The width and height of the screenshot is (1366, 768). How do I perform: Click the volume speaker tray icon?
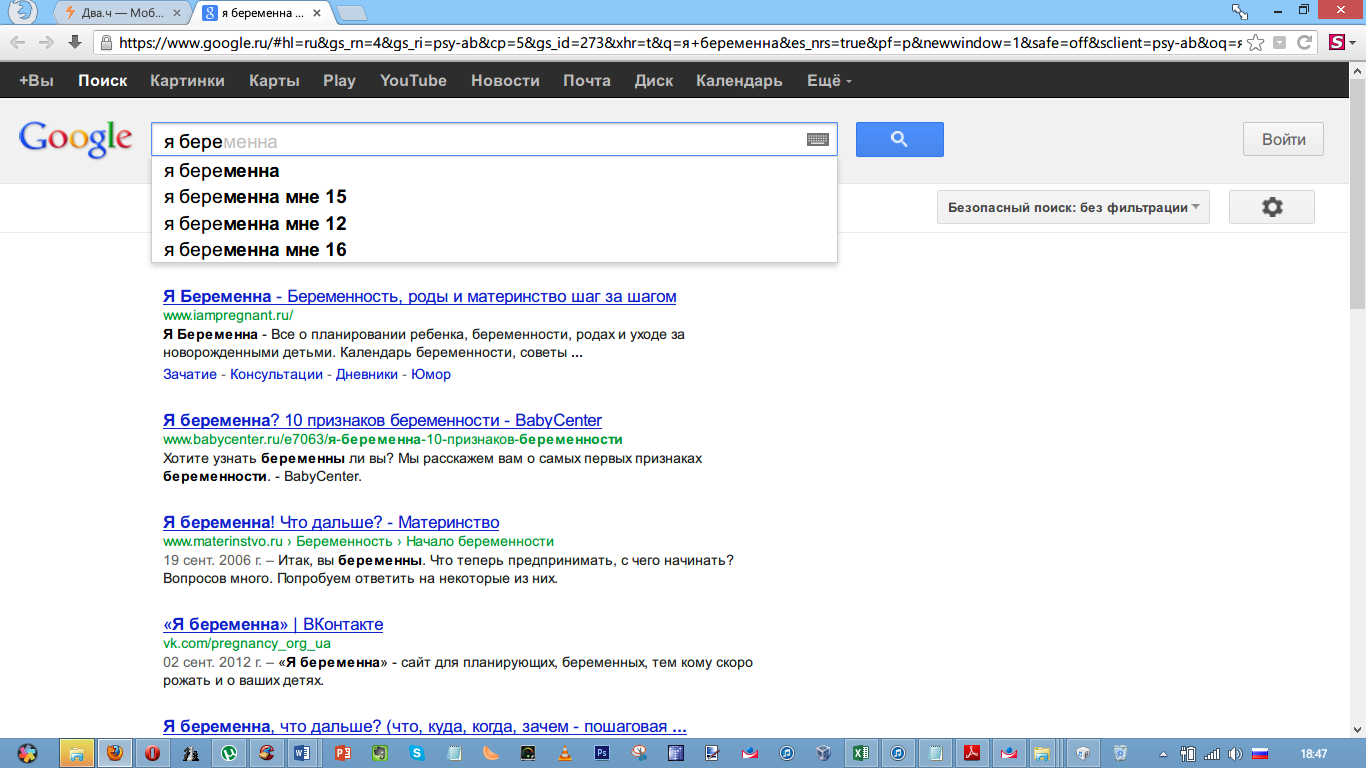click(1235, 753)
